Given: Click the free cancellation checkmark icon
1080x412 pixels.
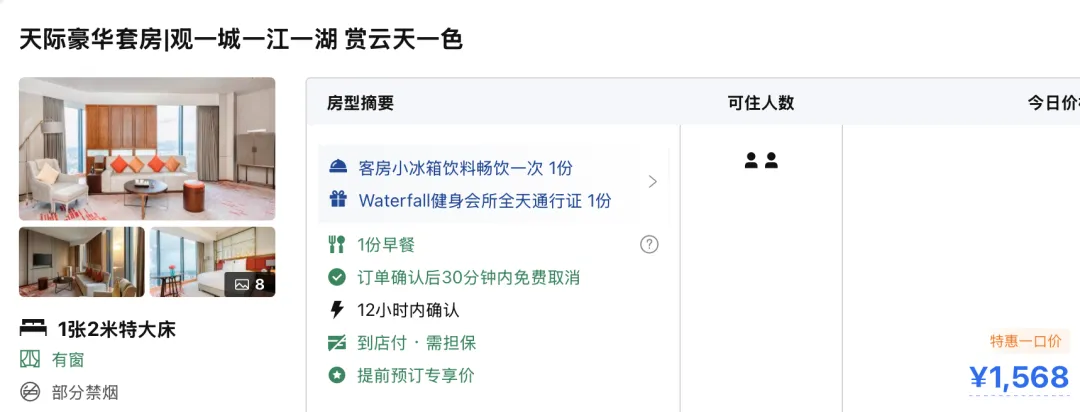Looking at the screenshot, I should 337,277.
